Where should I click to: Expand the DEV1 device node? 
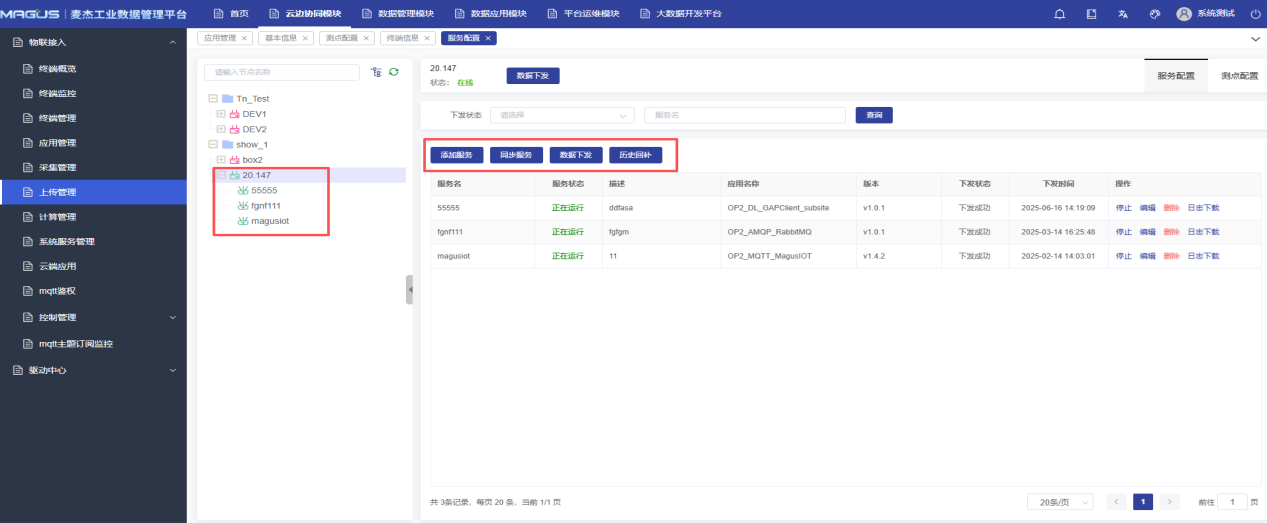pyautogui.click(x=221, y=114)
